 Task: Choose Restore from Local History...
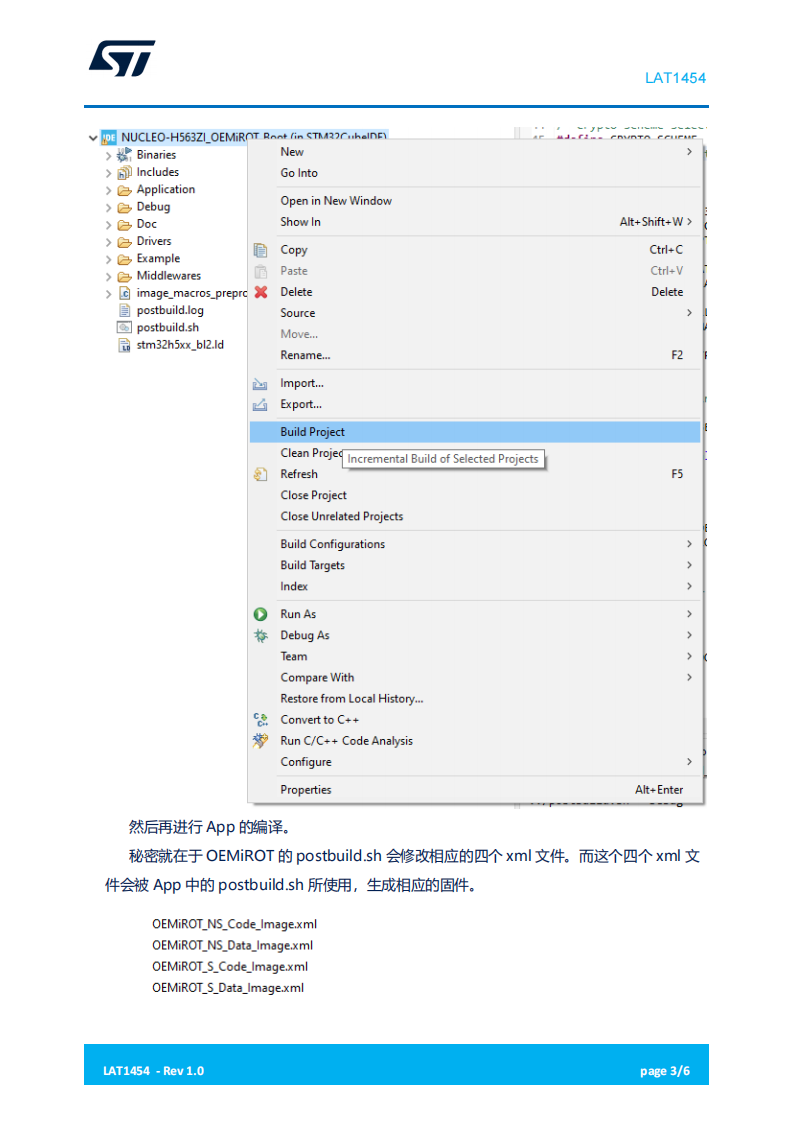475,698
